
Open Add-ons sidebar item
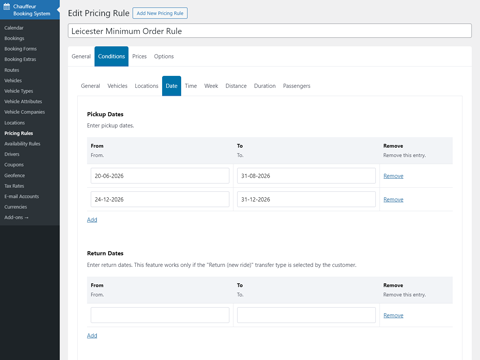click(x=16, y=217)
